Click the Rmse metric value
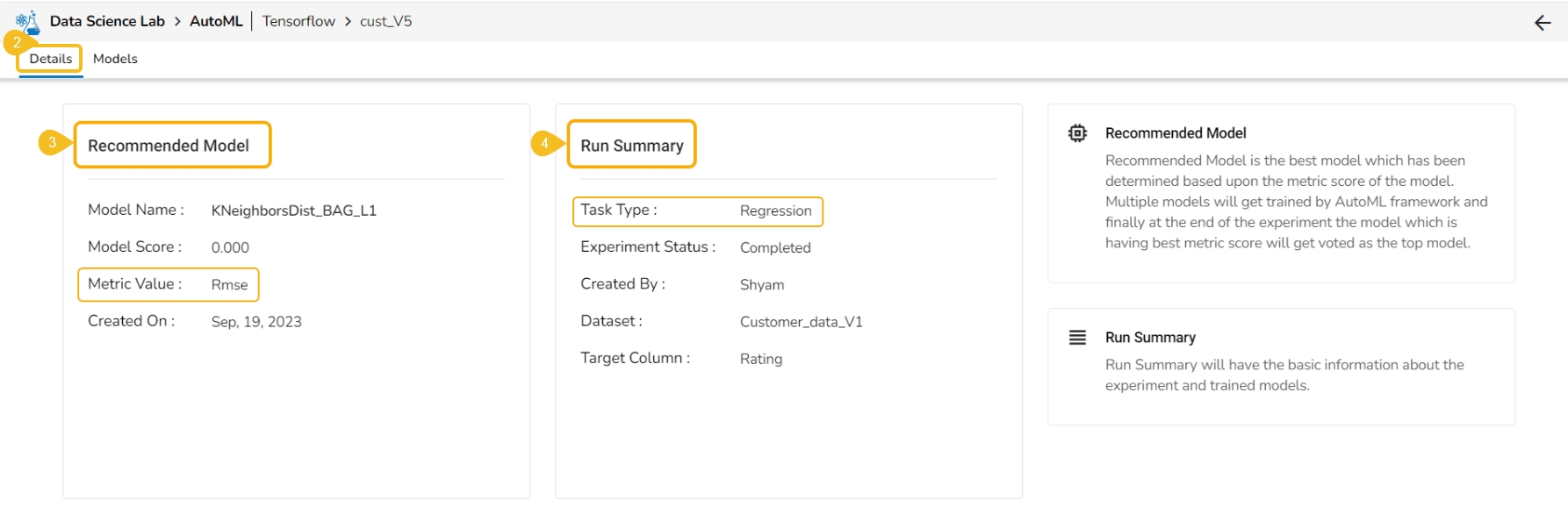This screenshot has height=507, width=1568. pyautogui.click(x=229, y=285)
